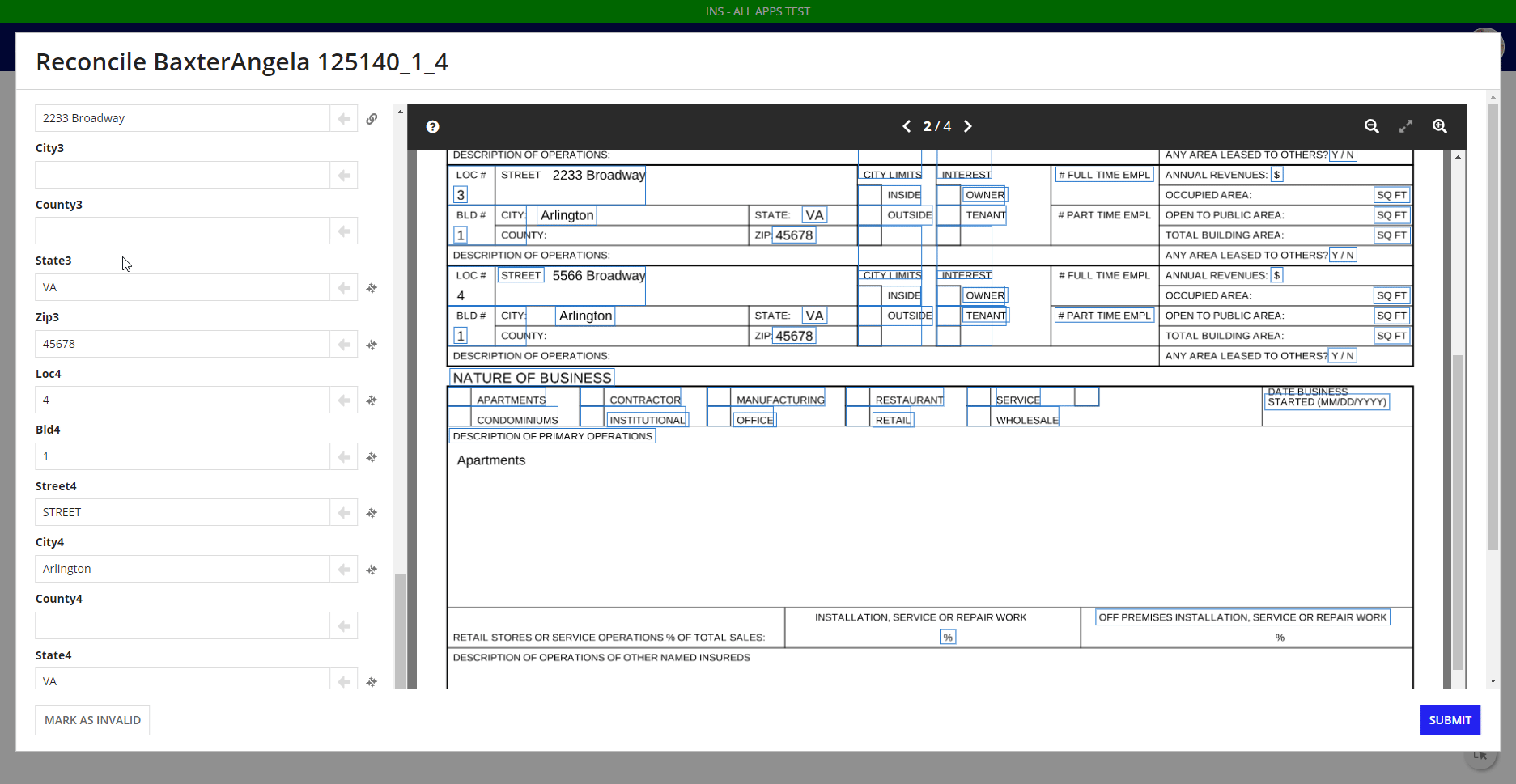Select '5566 Broadway' street text in document
This screenshot has height=784, width=1516.
[599, 276]
